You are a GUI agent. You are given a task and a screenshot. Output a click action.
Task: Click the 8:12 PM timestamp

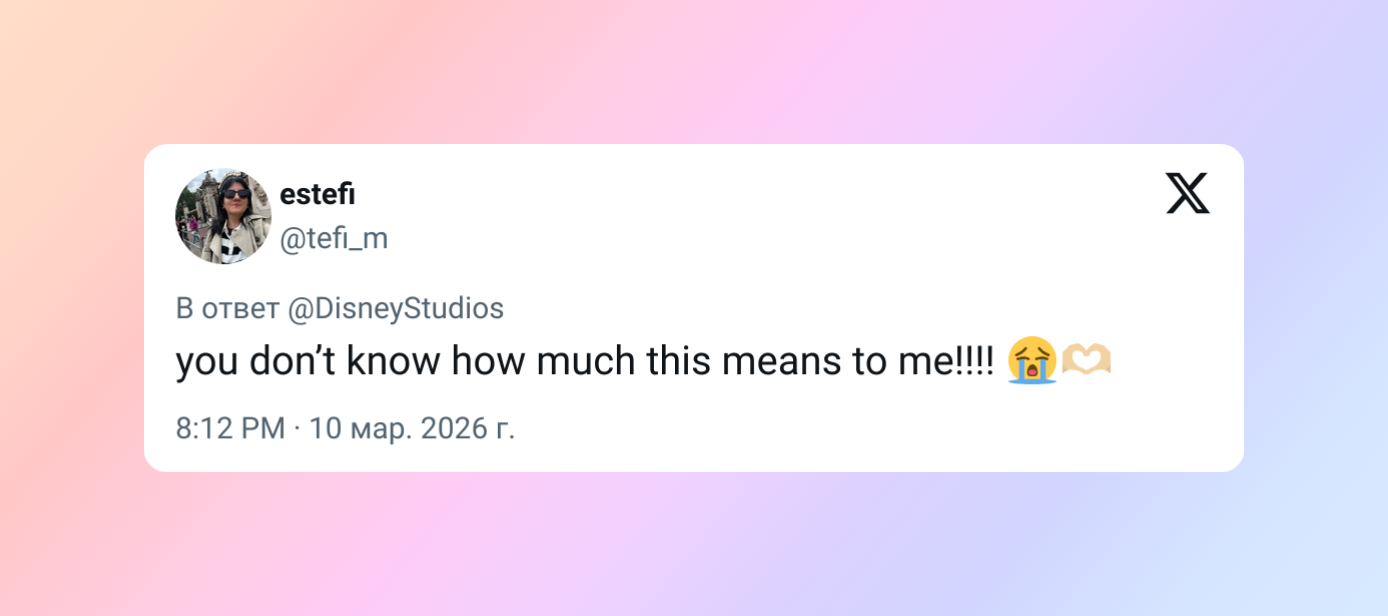230,429
